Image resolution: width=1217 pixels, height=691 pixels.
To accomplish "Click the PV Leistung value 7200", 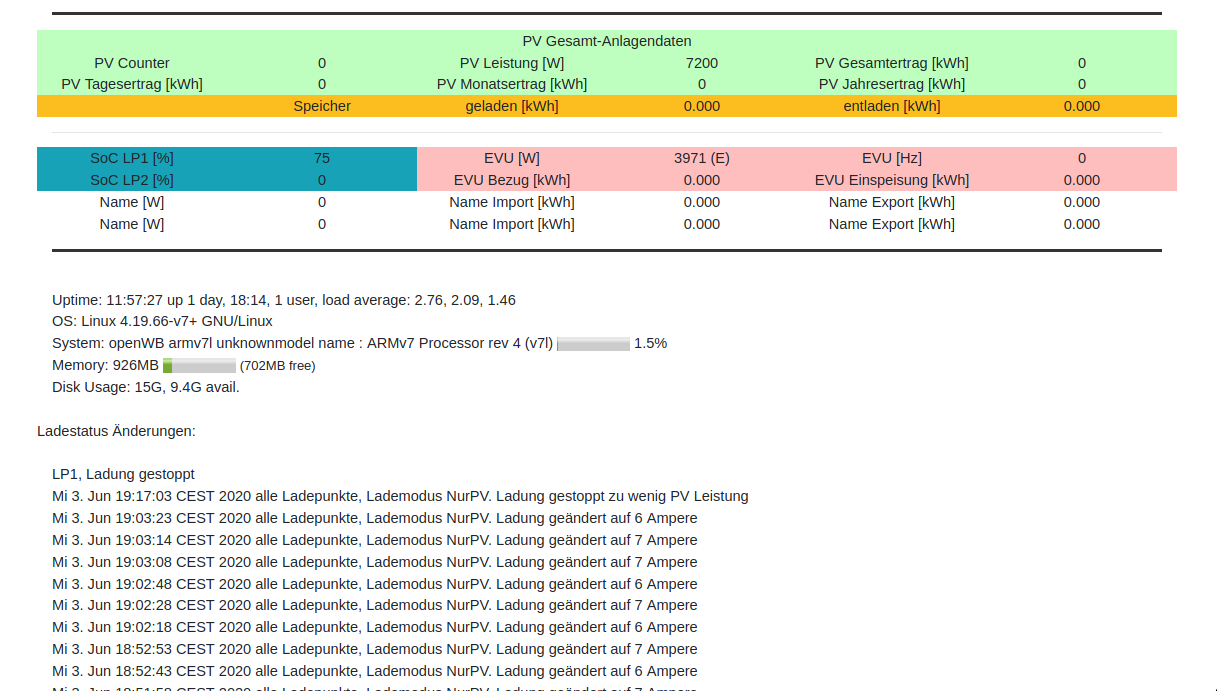I will tap(702, 63).
